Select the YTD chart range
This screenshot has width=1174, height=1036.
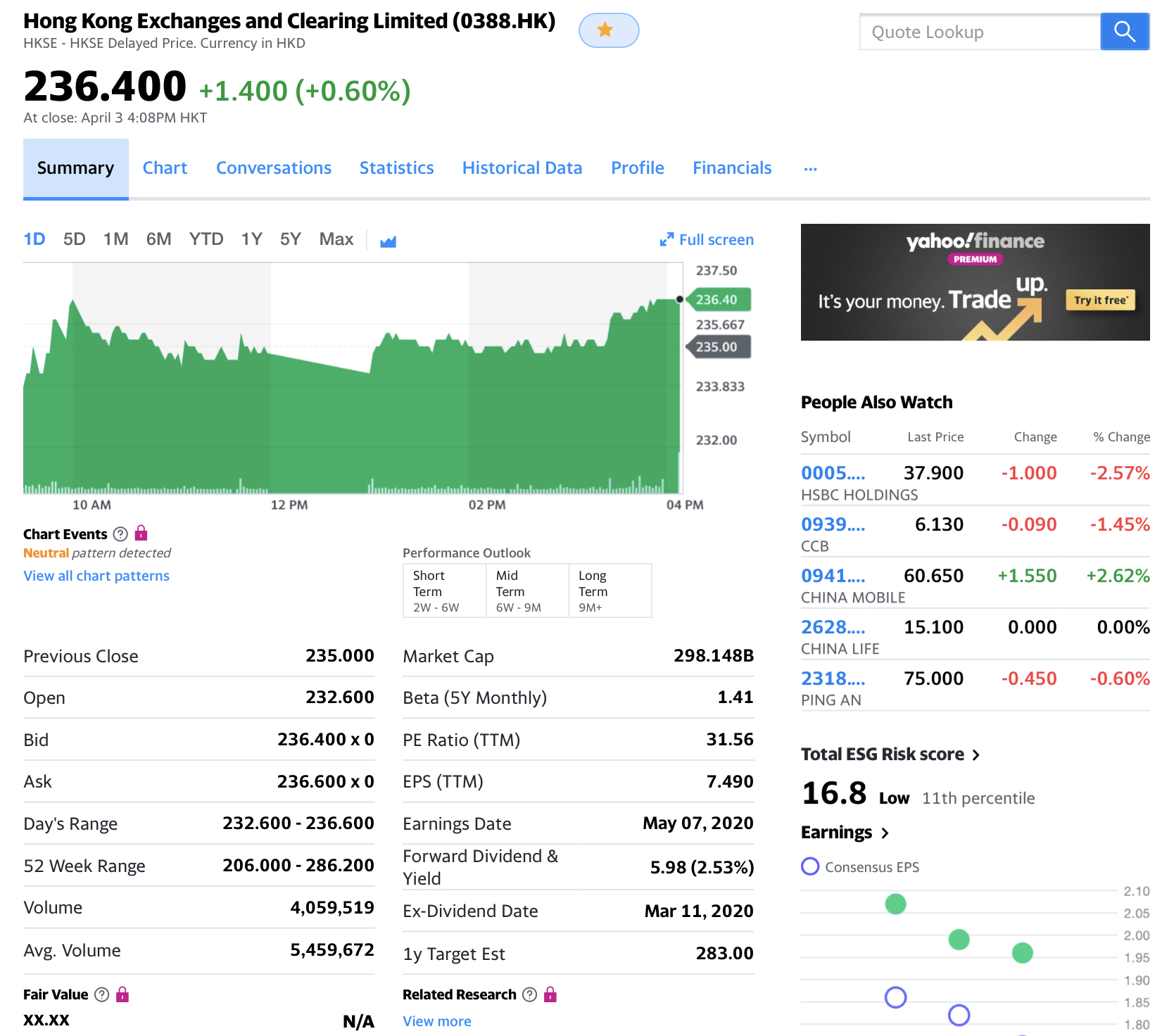pos(206,239)
